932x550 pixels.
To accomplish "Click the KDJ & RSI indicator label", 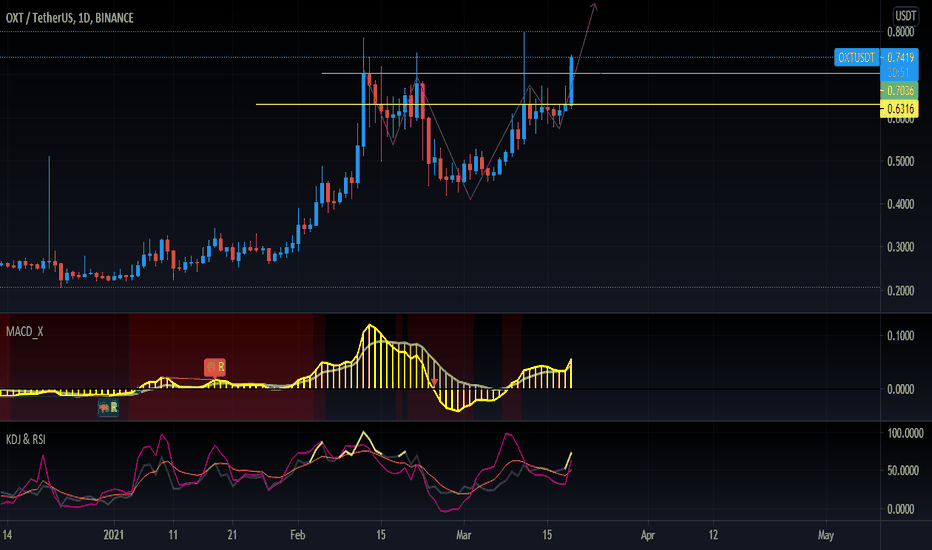I will [26, 439].
